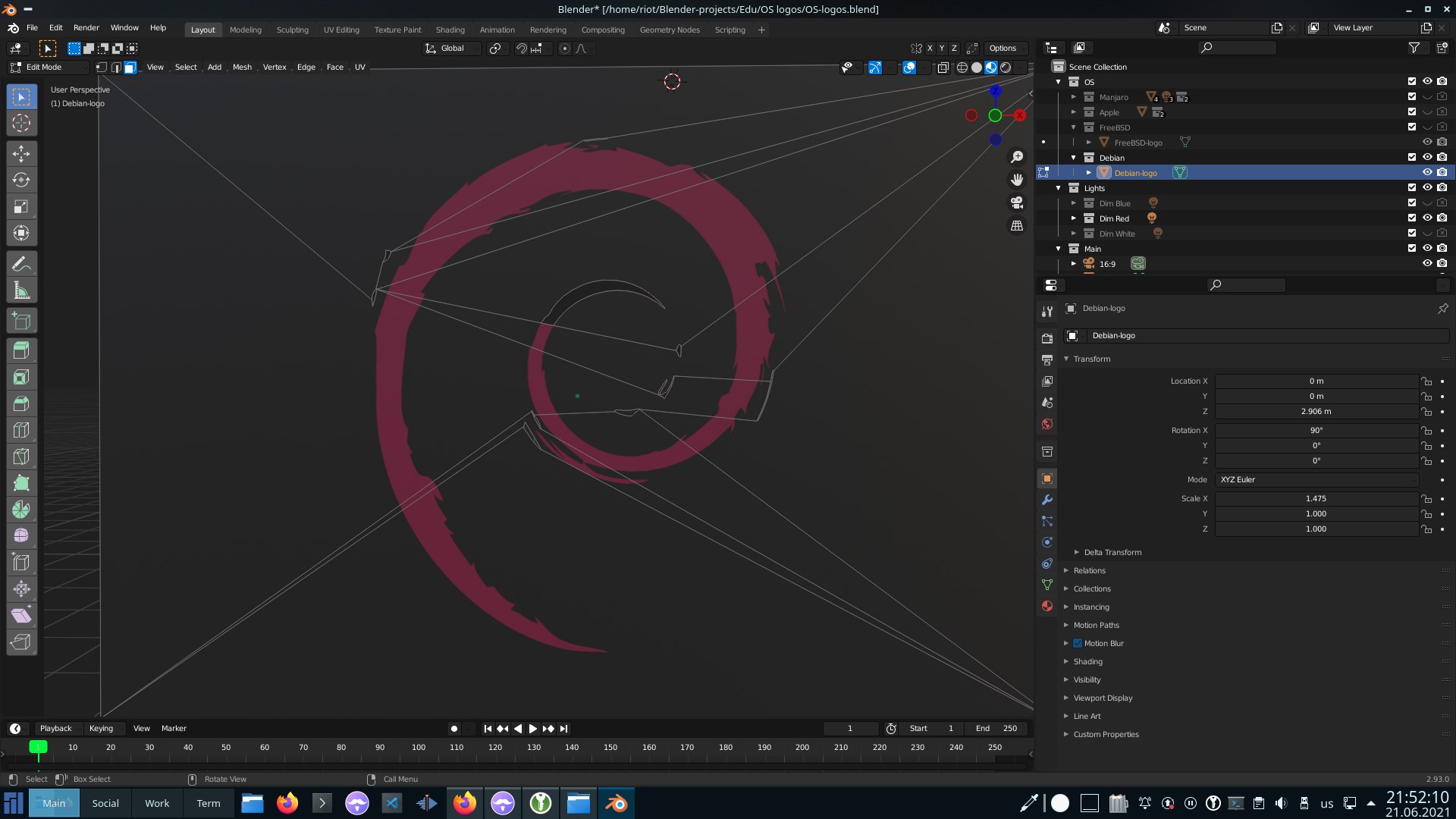The height and width of the screenshot is (819, 1456).
Task: Open World properties tab
Action: (1047, 424)
